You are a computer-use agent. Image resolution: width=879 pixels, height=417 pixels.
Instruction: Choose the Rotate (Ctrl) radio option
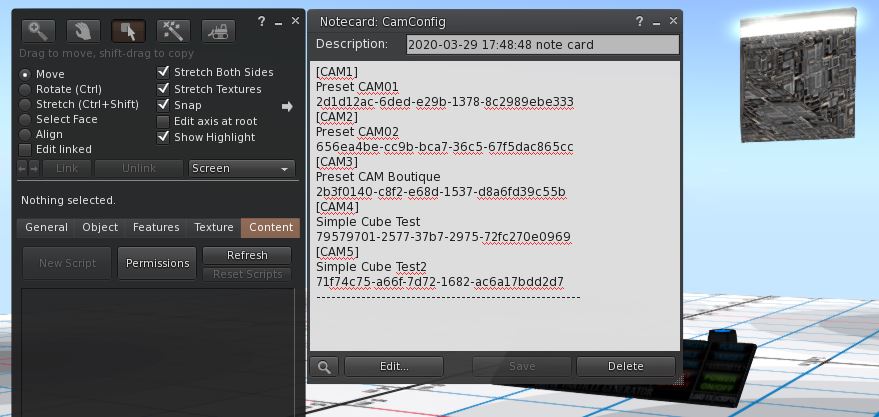[x=26, y=89]
